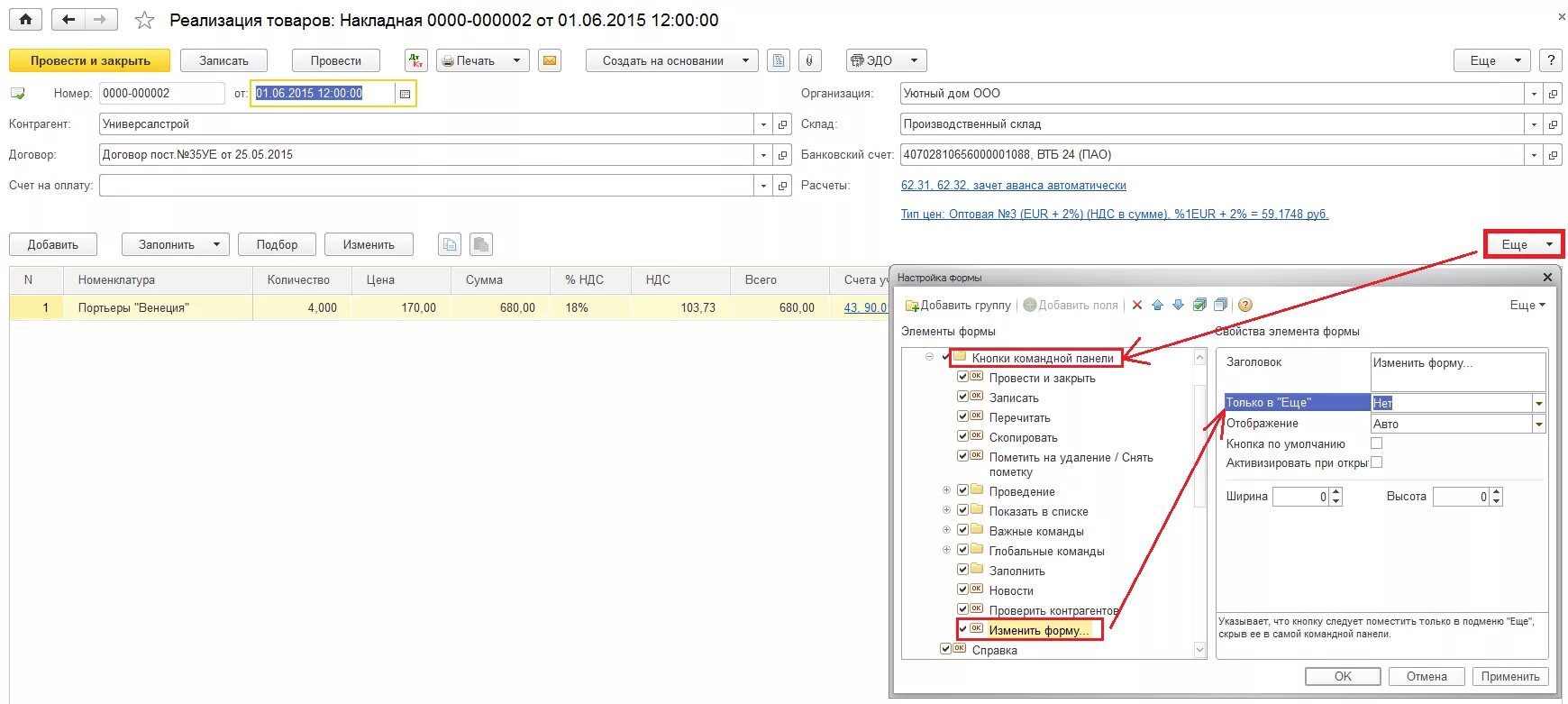Open Банковский счет record via open icon
This screenshot has height=704, width=1568.
1553,155
